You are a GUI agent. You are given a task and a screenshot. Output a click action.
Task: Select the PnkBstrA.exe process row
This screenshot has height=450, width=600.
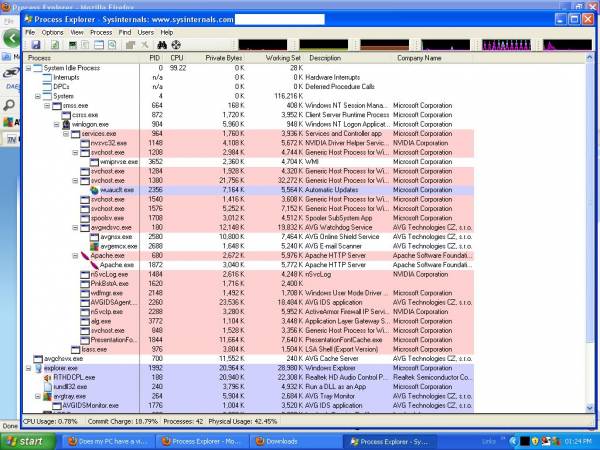[x=249, y=284]
